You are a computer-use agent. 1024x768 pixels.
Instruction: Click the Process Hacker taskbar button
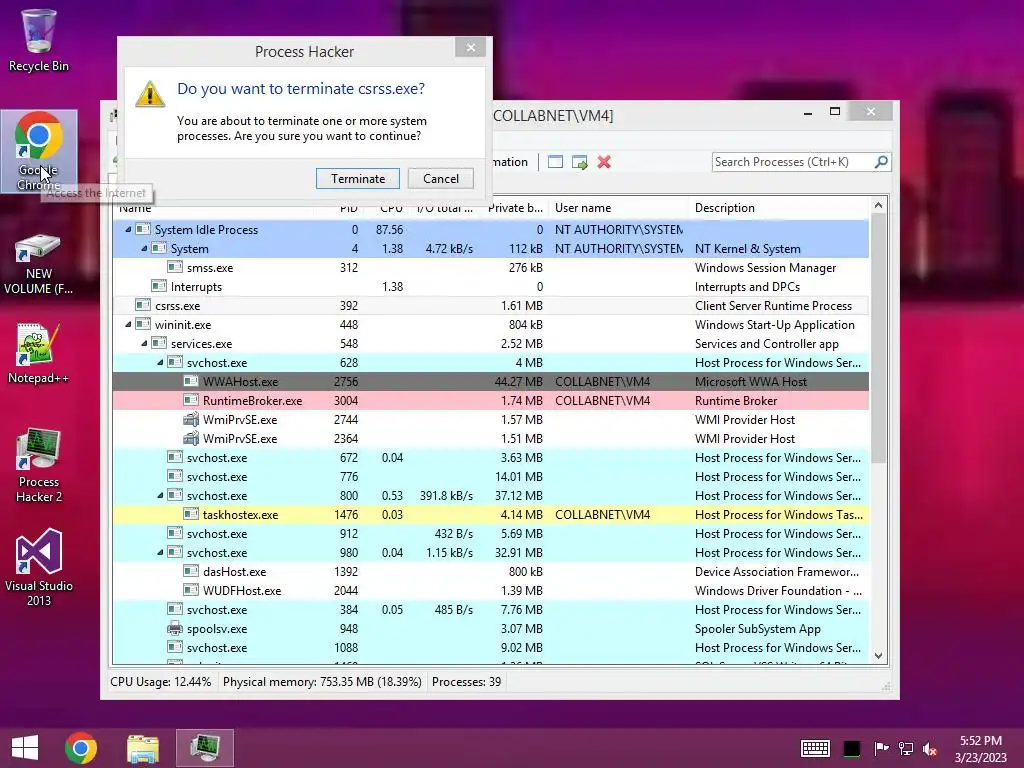(x=204, y=748)
